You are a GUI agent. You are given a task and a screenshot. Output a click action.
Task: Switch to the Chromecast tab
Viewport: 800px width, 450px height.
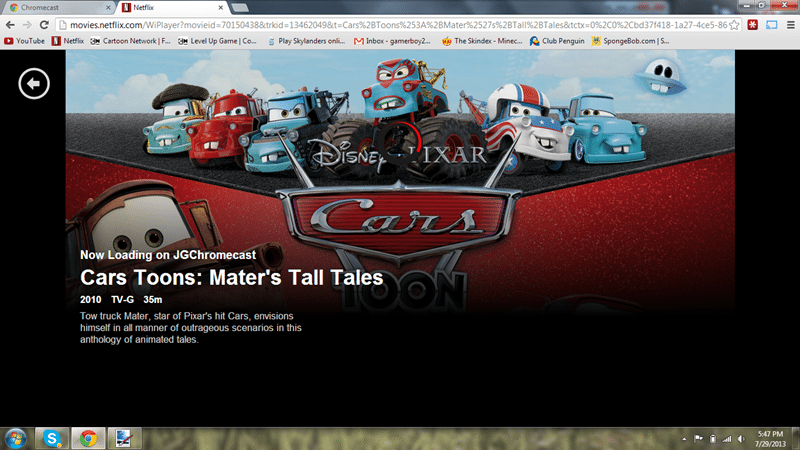[60, 8]
